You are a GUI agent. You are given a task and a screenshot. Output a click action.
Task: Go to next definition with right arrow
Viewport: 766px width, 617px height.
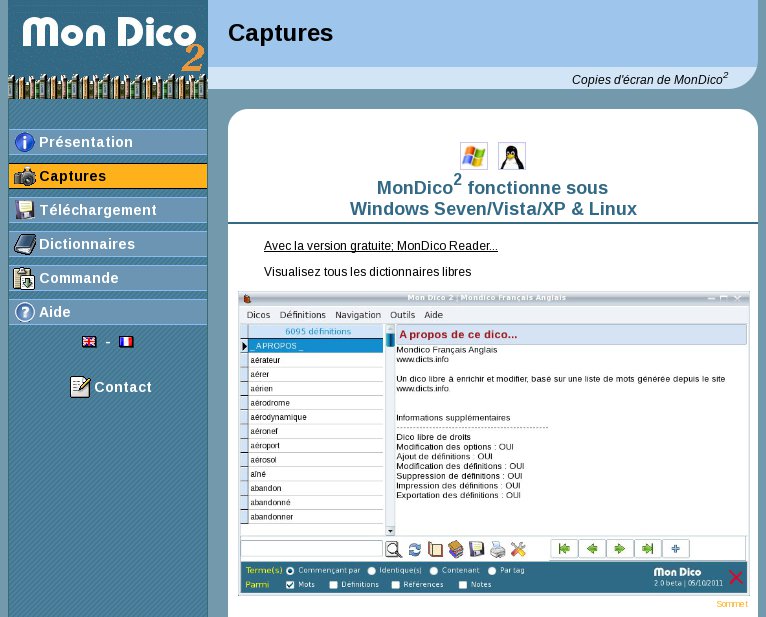click(620, 549)
